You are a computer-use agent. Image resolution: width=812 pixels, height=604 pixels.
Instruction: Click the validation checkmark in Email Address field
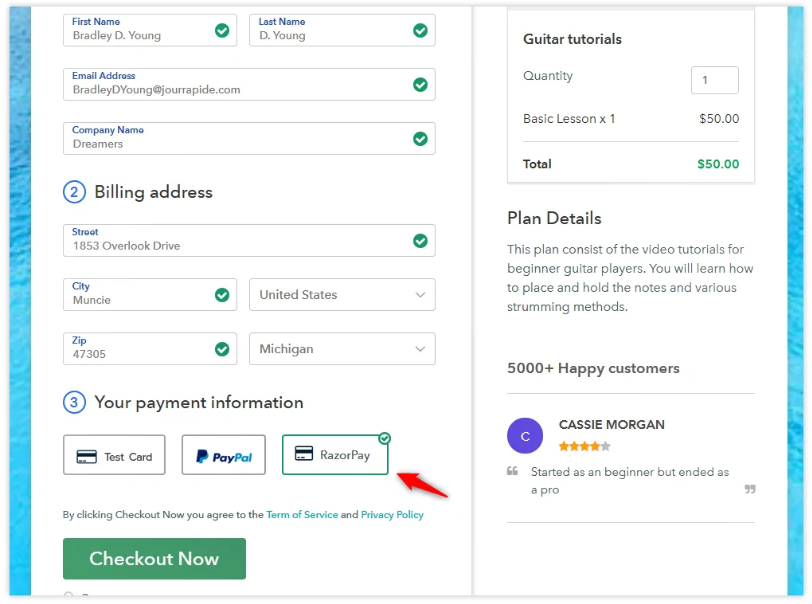click(420, 84)
